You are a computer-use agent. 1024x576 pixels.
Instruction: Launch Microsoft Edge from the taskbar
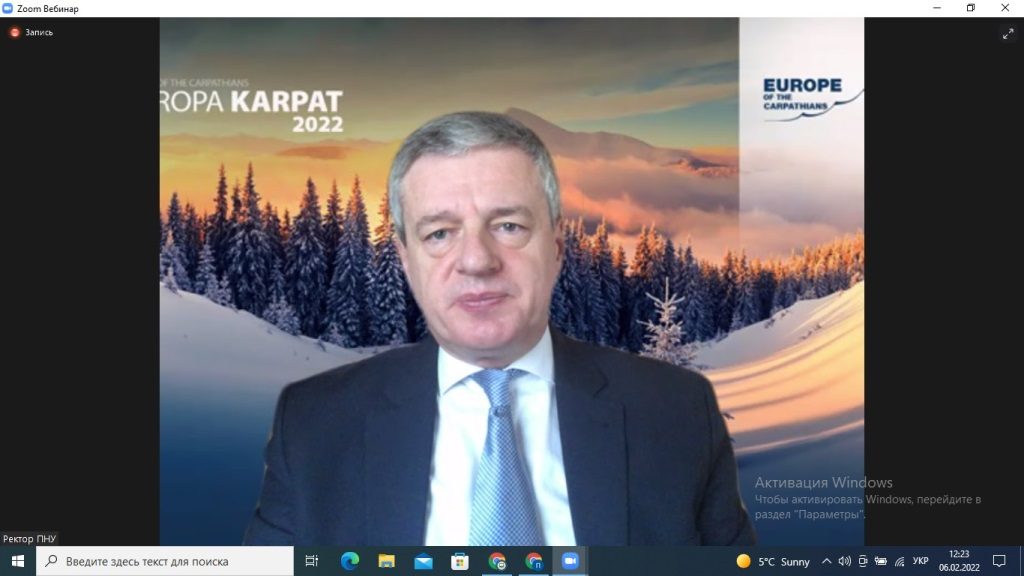click(350, 561)
